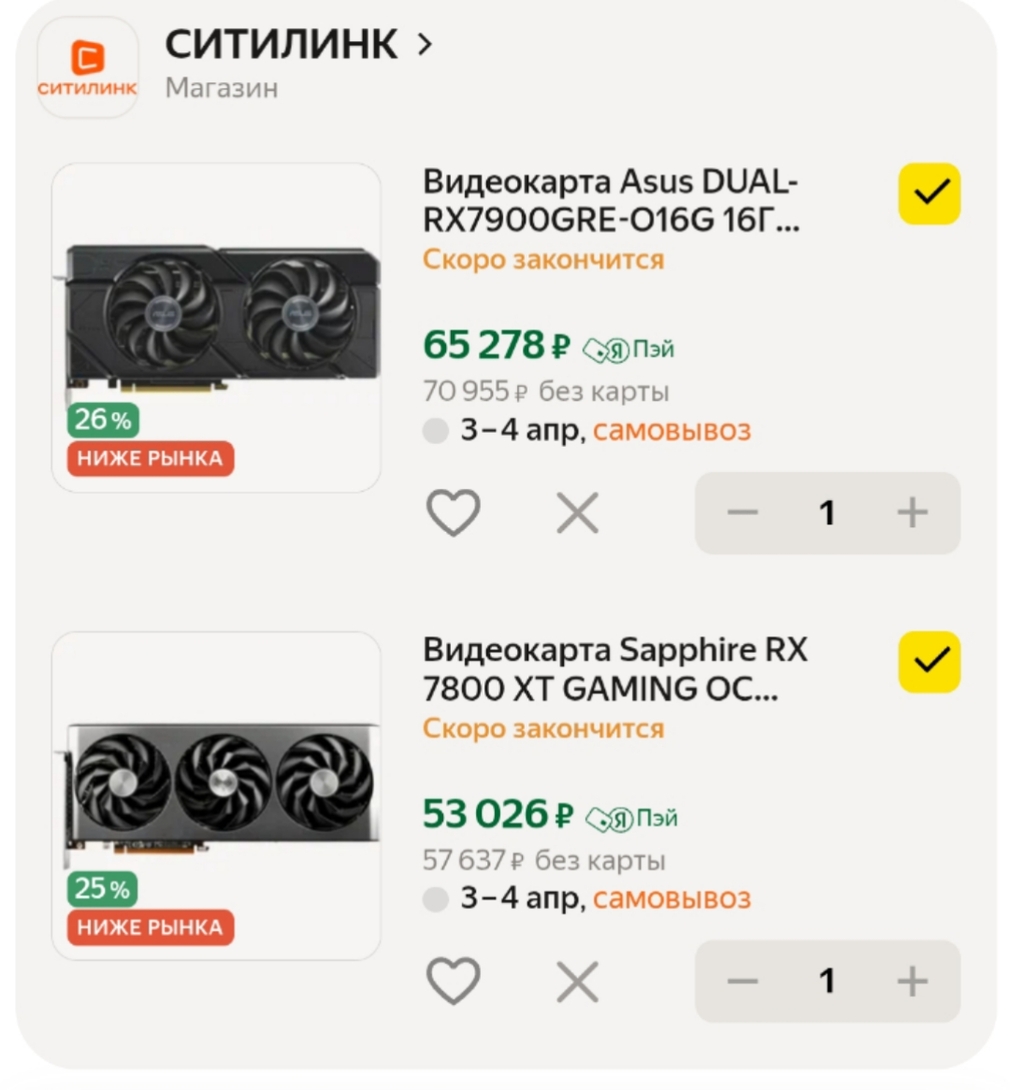Uncheck the Asus DUAL-RX7900GRE item checkbox
This screenshot has width=1010, height=1090.
929,194
